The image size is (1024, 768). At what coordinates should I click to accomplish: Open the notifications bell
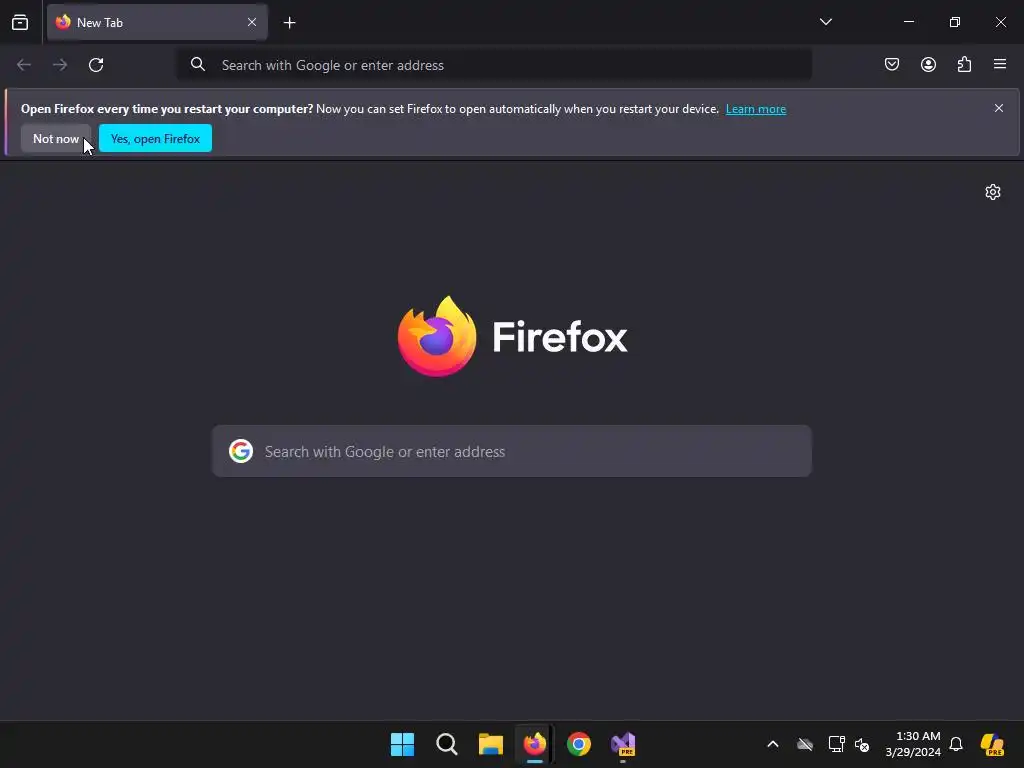956,744
